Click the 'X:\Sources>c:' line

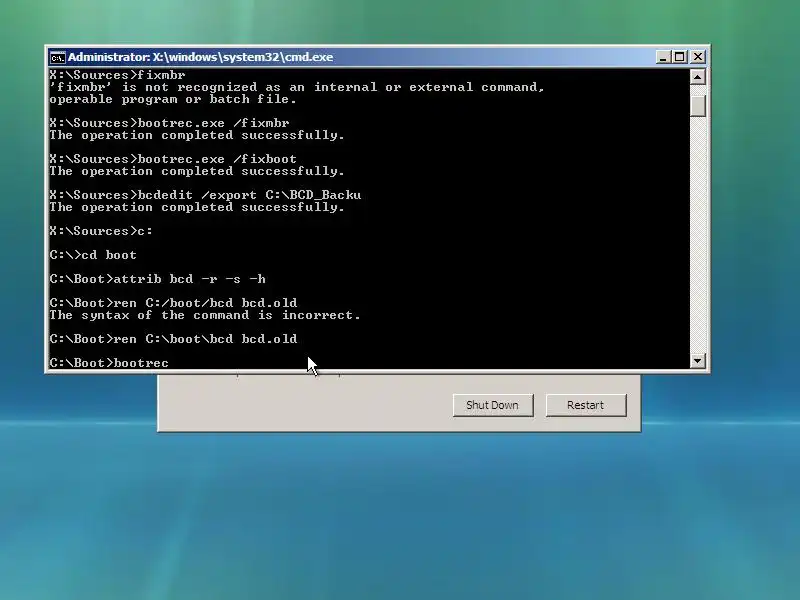point(101,231)
